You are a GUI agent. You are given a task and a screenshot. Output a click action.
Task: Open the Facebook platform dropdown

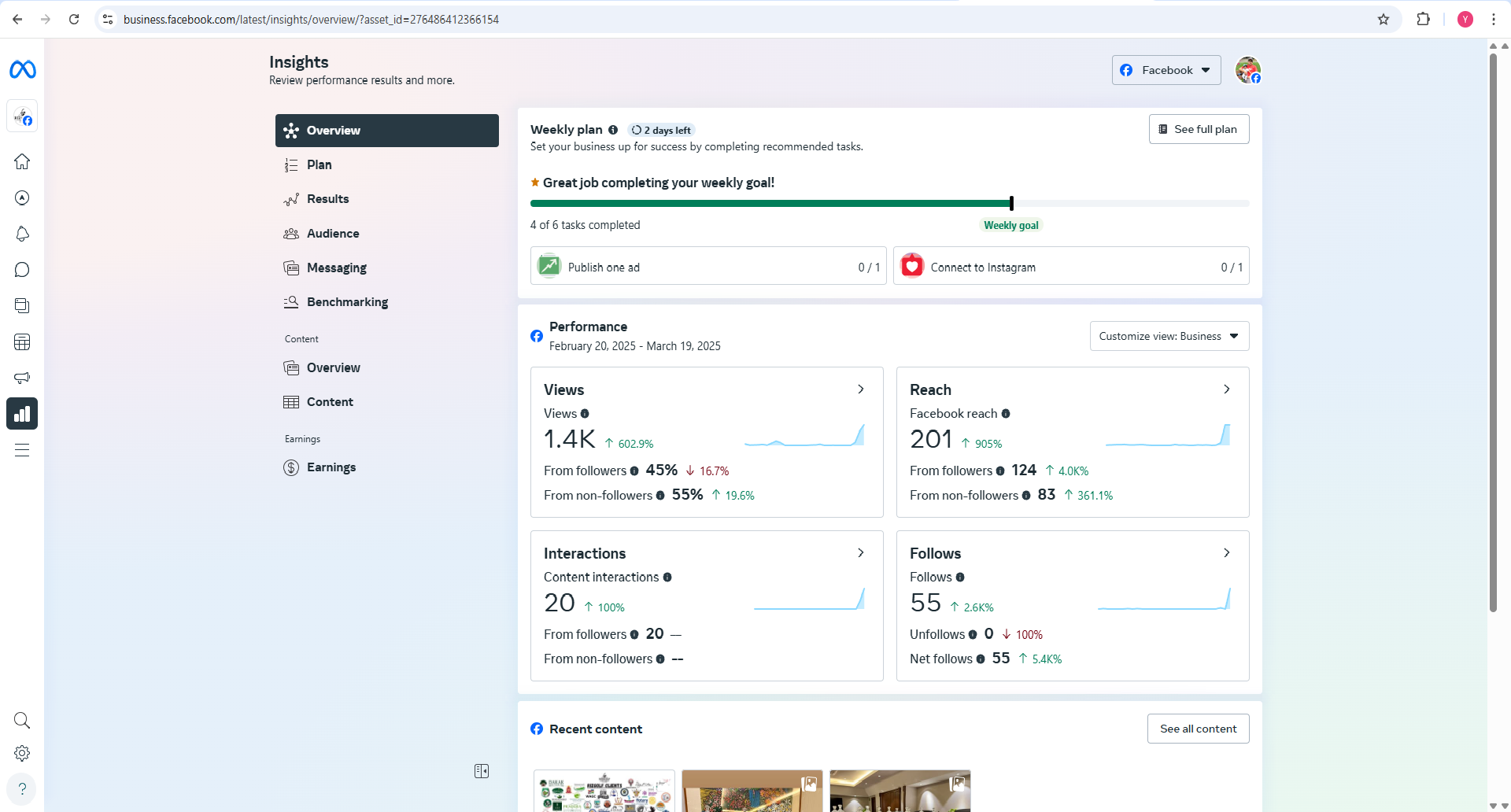[1166, 70]
